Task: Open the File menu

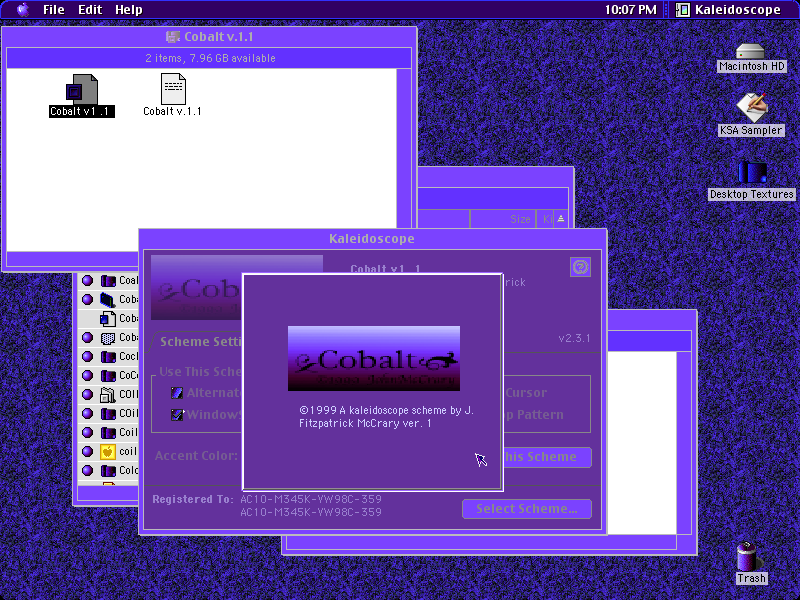Action: coord(54,10)
